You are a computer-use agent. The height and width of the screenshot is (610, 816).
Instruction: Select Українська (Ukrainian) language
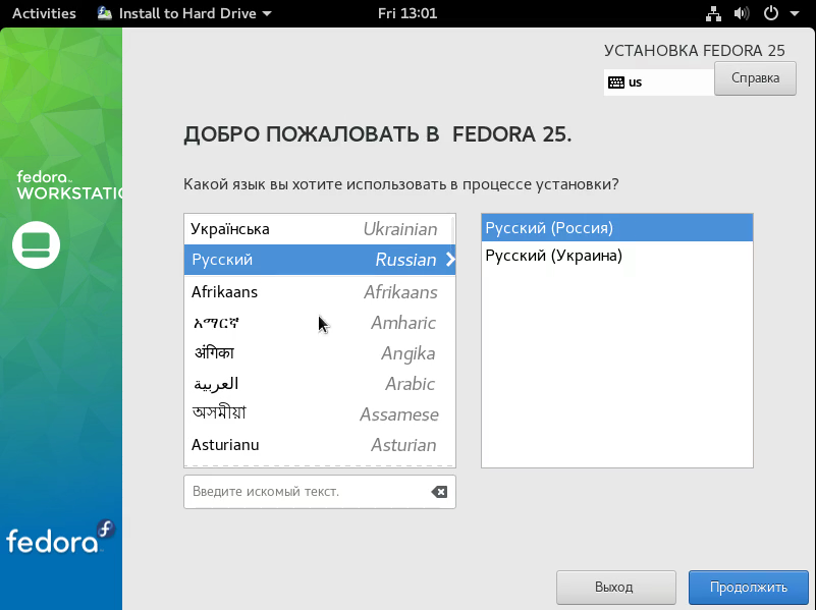(x=320, y=229)
